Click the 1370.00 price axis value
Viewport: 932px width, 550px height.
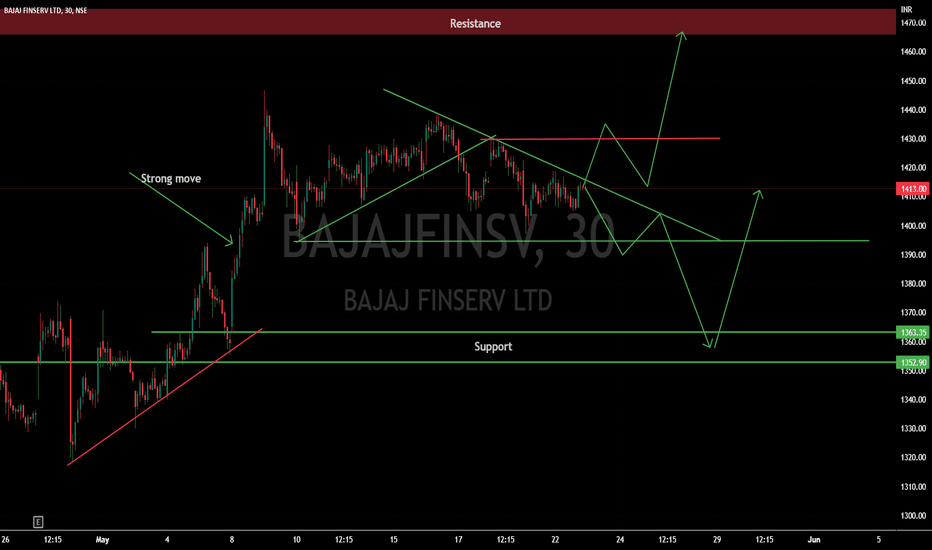point(914,313)
